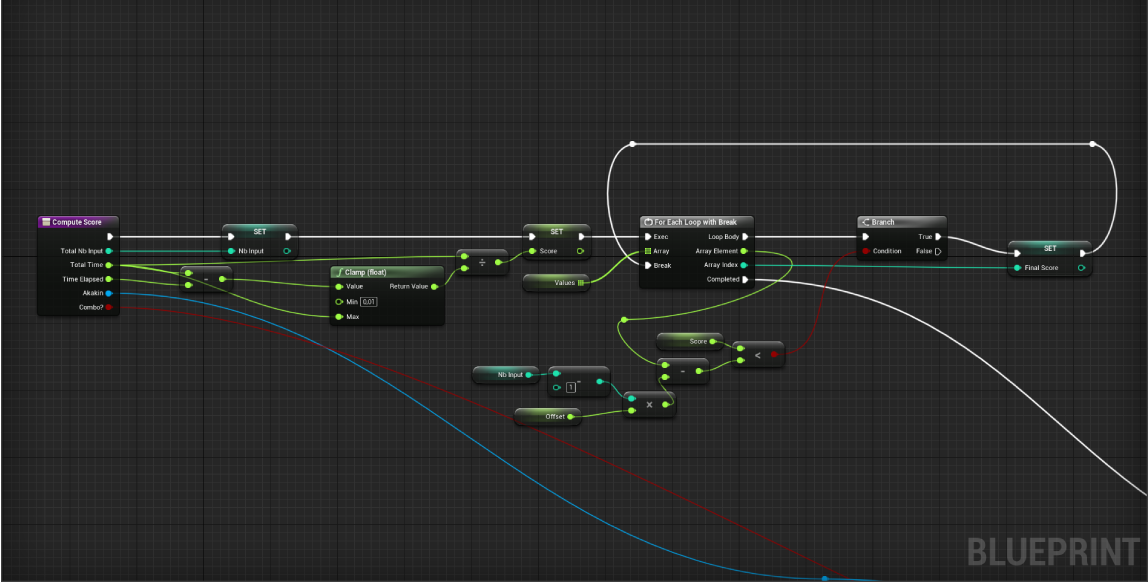Click the Combo? boolean output pin
1148x582 pixels.
(108, 307)
